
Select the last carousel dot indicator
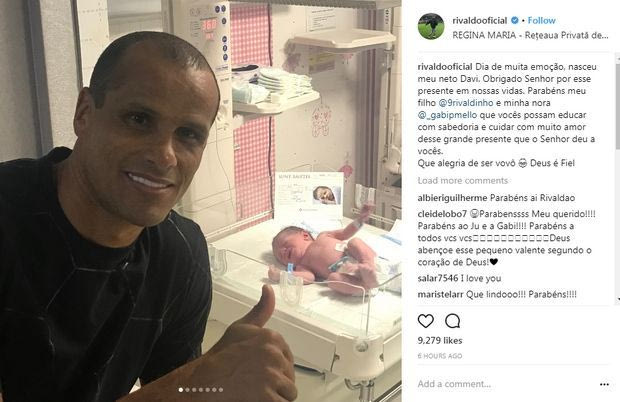coord(221,390)
